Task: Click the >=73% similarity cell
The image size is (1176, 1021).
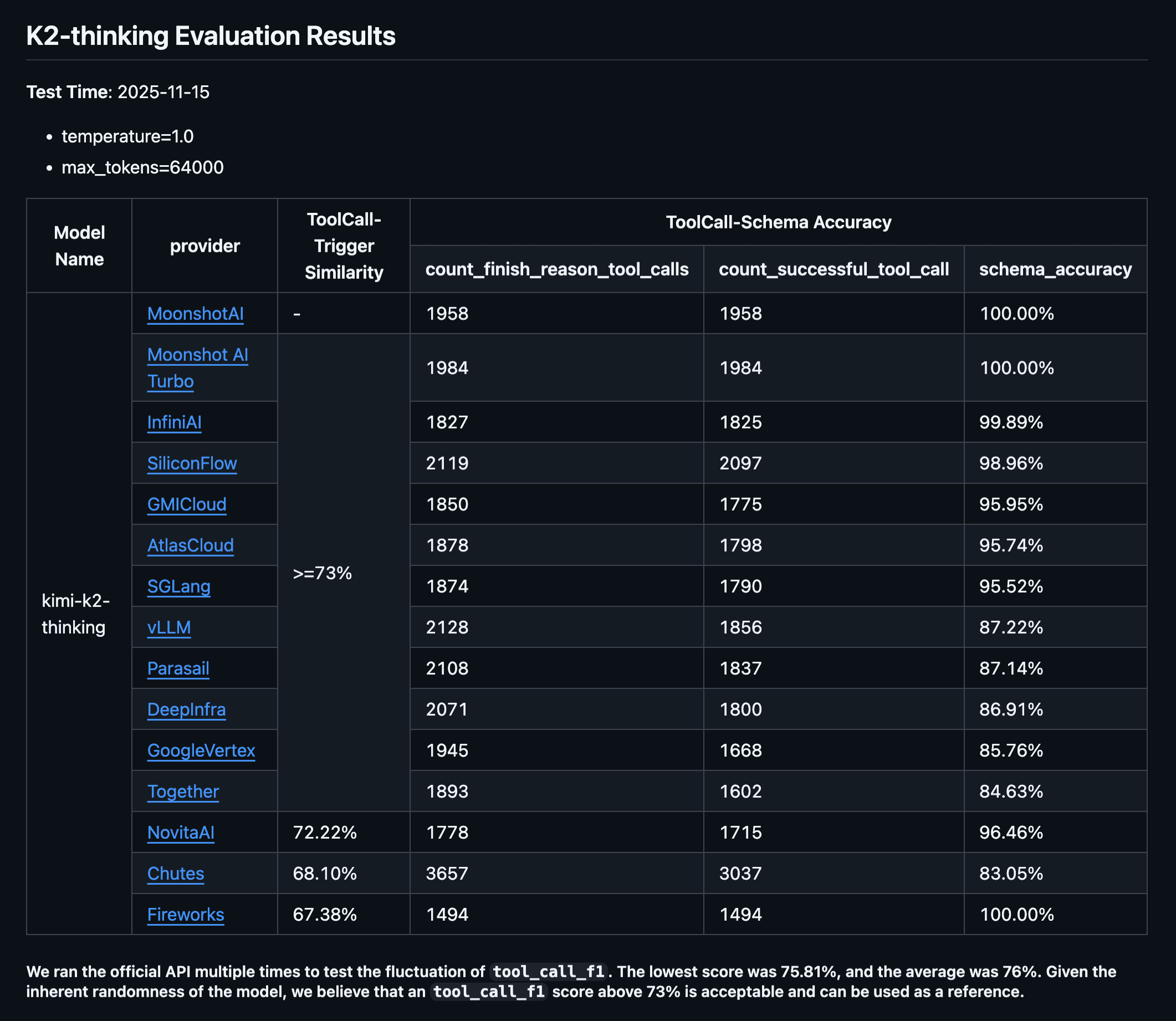Action: click(322, 573)
